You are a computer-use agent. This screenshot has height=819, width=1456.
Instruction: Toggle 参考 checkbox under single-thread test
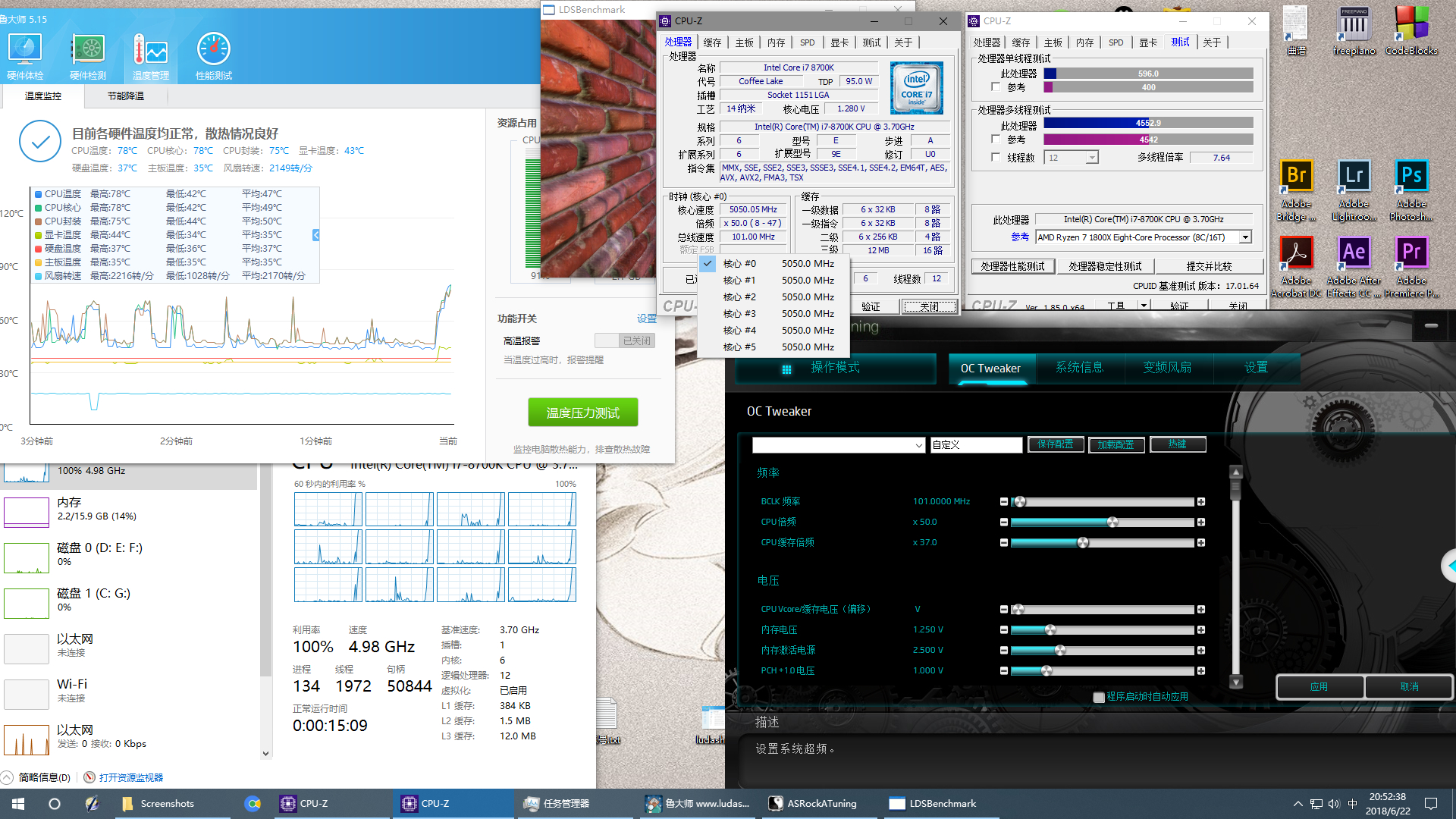point(996,87)
